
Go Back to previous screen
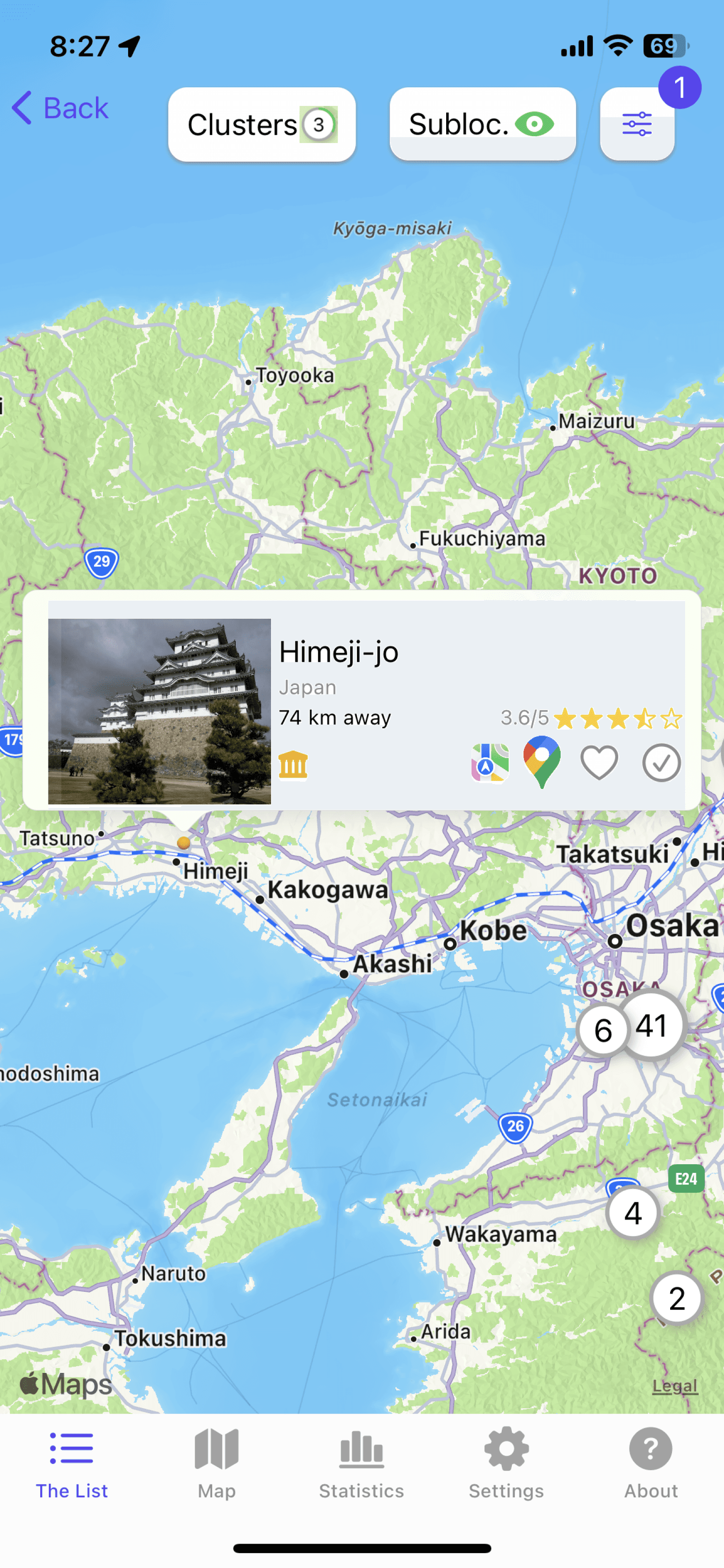pyautogui.click(x=60, y=108)
